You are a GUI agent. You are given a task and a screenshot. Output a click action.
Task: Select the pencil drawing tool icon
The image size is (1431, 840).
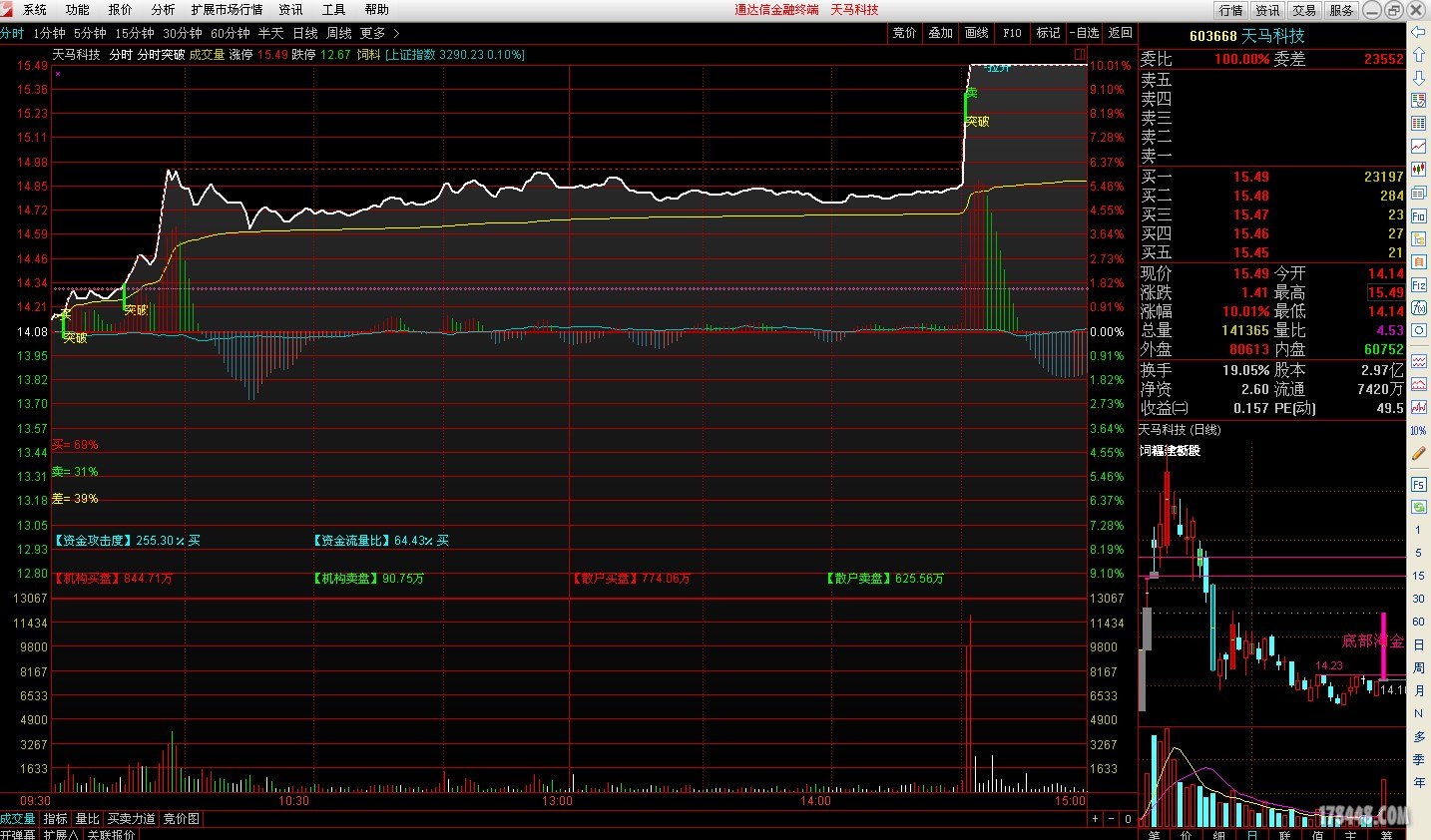pyautogui.click(x=1418, y=453)
